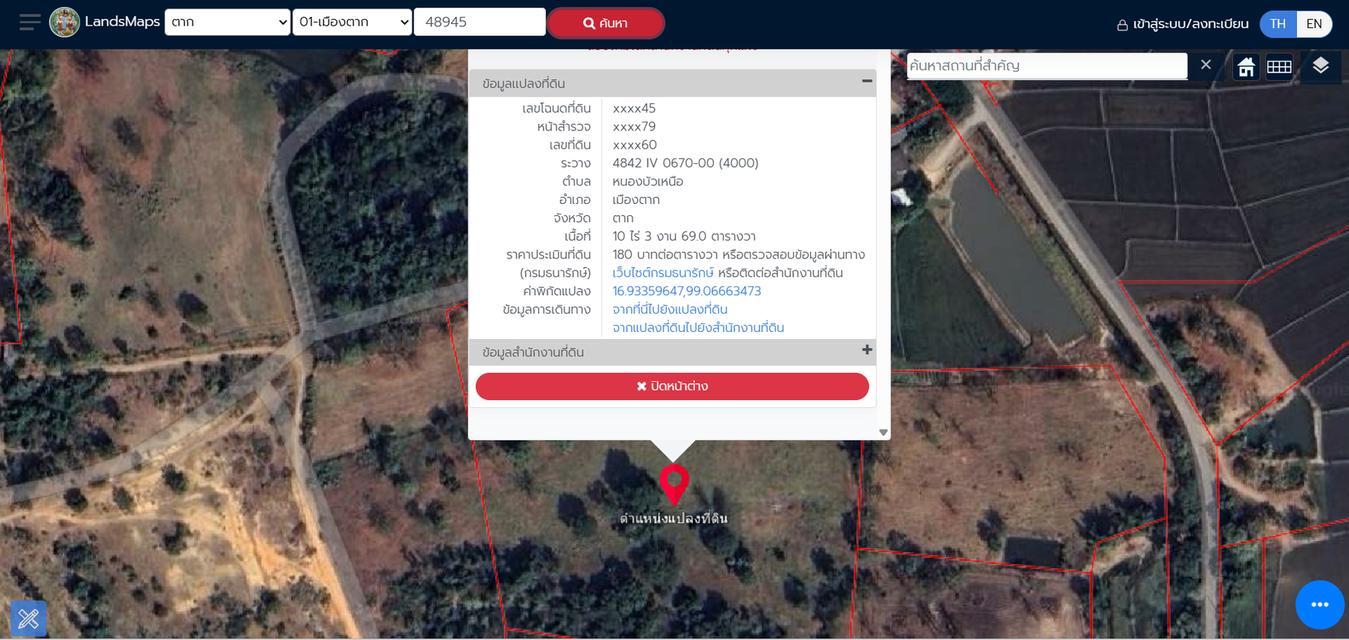Collapse the ข้อมูลแปลงที่ดิน section
Viewport: 1349px width, 640px height.
867,82
